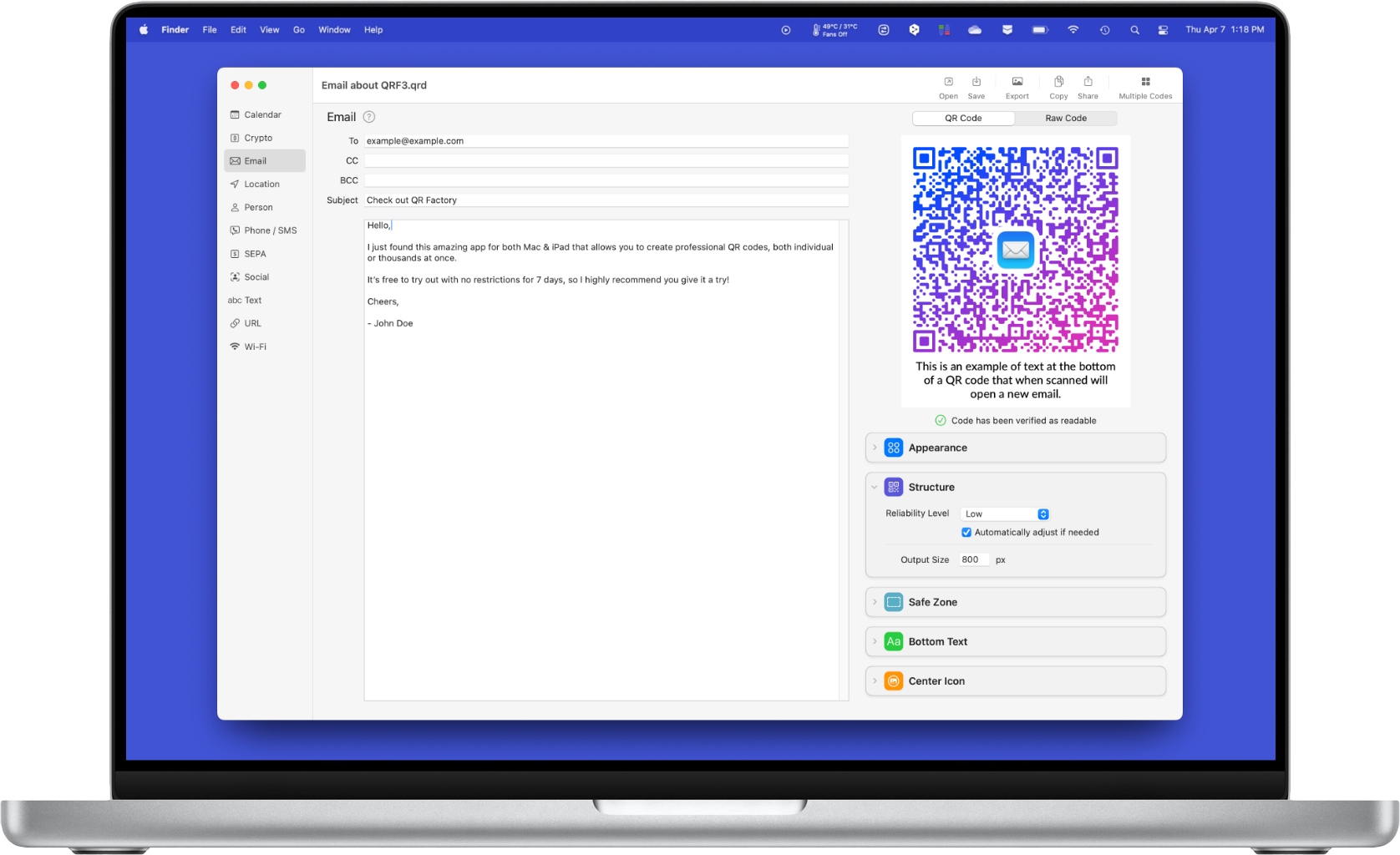Open the View menu

pos(270,30)
